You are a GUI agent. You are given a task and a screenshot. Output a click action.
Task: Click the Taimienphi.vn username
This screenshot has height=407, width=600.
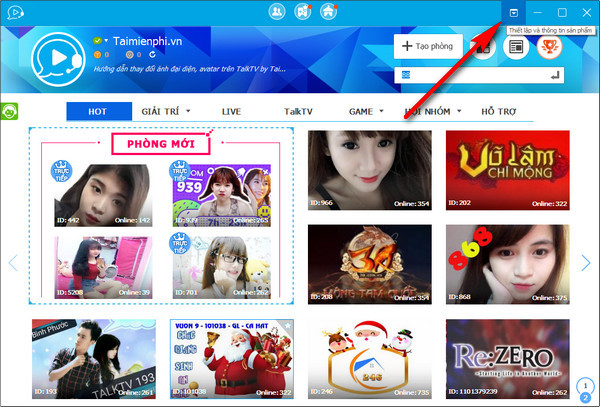(x=148, y=41)
